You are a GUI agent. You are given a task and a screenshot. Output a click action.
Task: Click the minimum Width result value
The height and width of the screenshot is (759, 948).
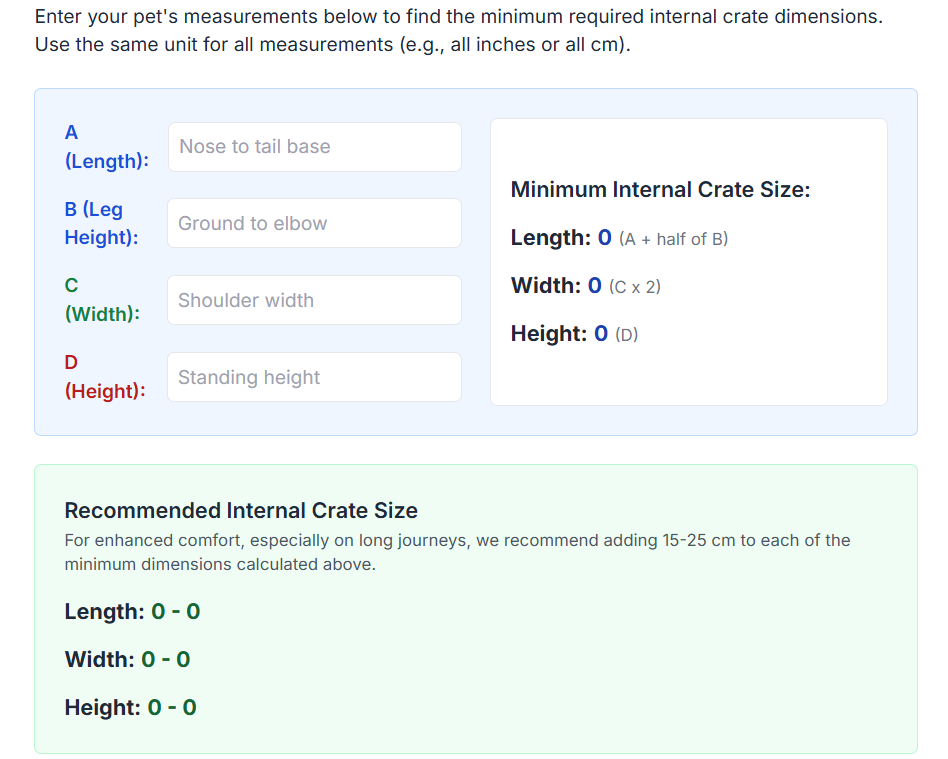(x=594, y=286)
